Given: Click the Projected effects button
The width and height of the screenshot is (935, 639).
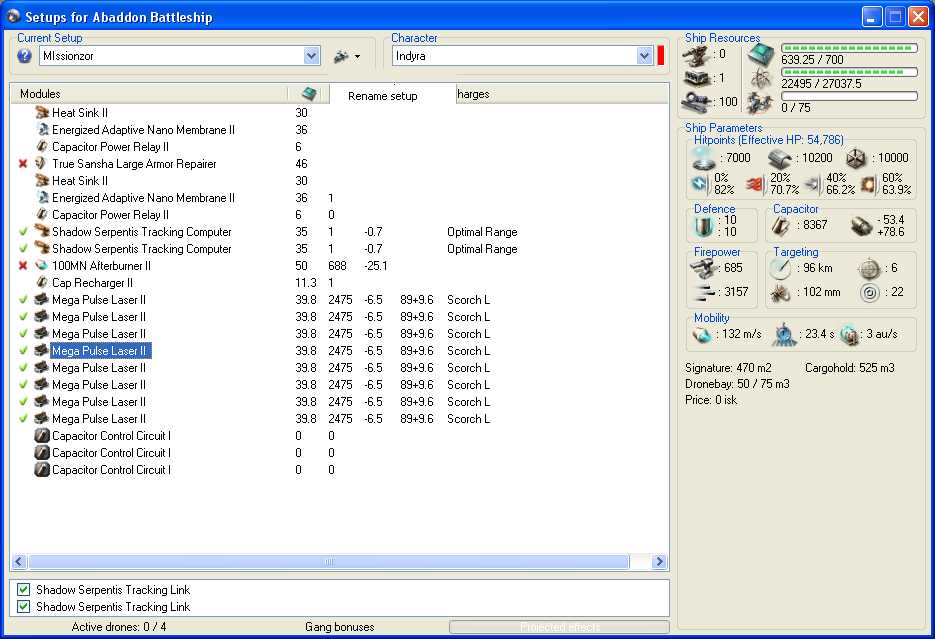Looking at the screenshot, I should pyautogui.click(x=559, y=627).
